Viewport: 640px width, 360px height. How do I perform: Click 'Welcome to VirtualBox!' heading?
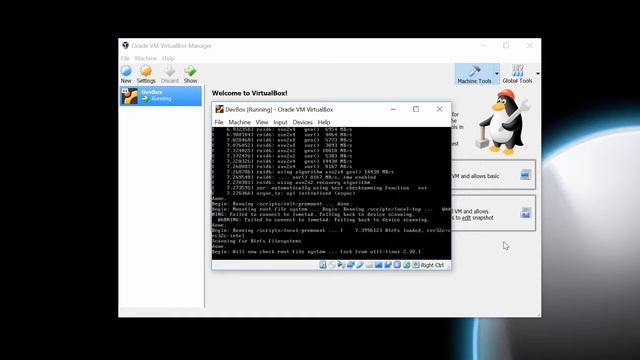click(x=249, y=93)
